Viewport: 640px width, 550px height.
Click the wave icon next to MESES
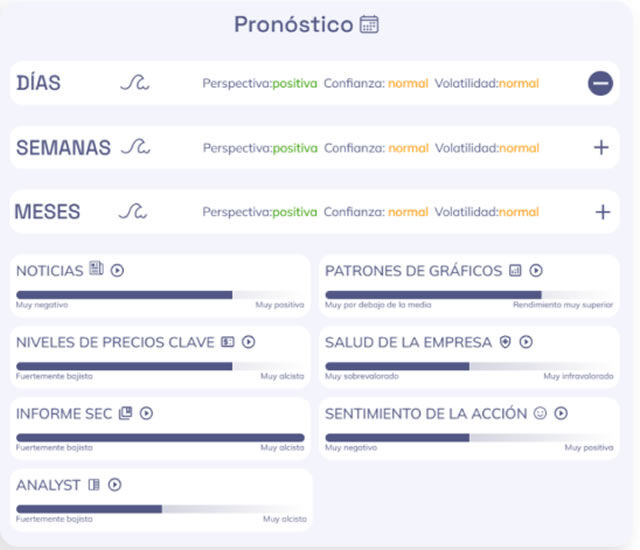point(133,212)
